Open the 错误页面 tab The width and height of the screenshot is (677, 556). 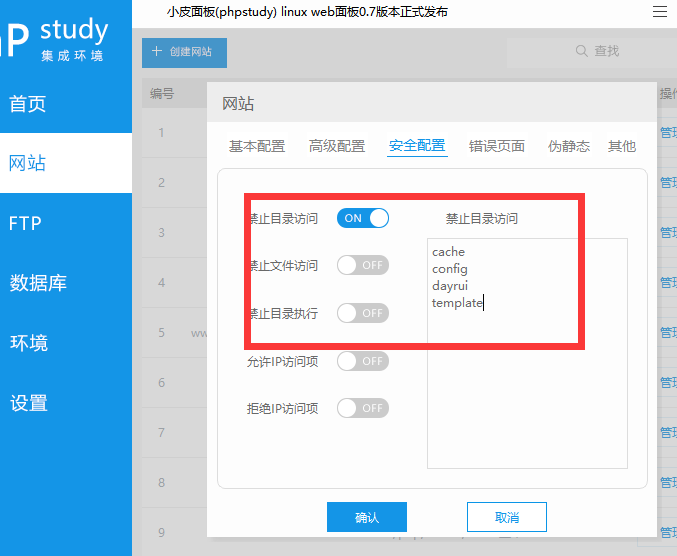[x=497, y=146]
